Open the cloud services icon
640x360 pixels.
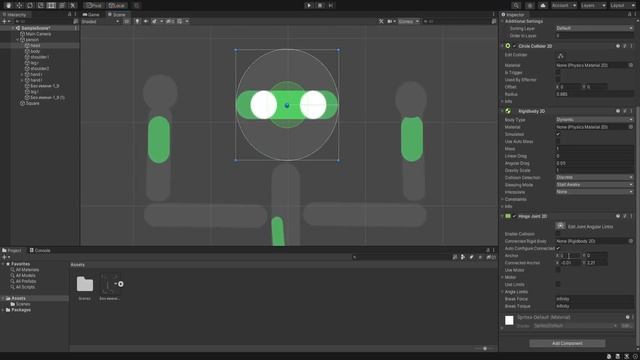542,5
